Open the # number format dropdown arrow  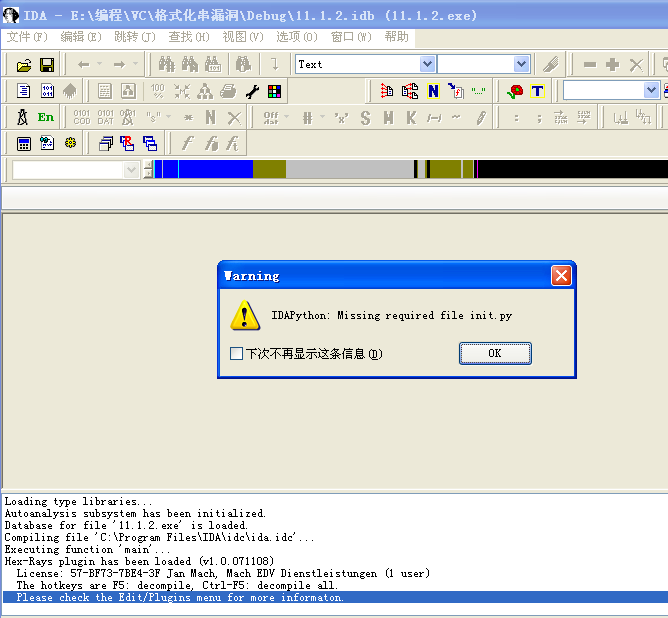tap(322, 117)
